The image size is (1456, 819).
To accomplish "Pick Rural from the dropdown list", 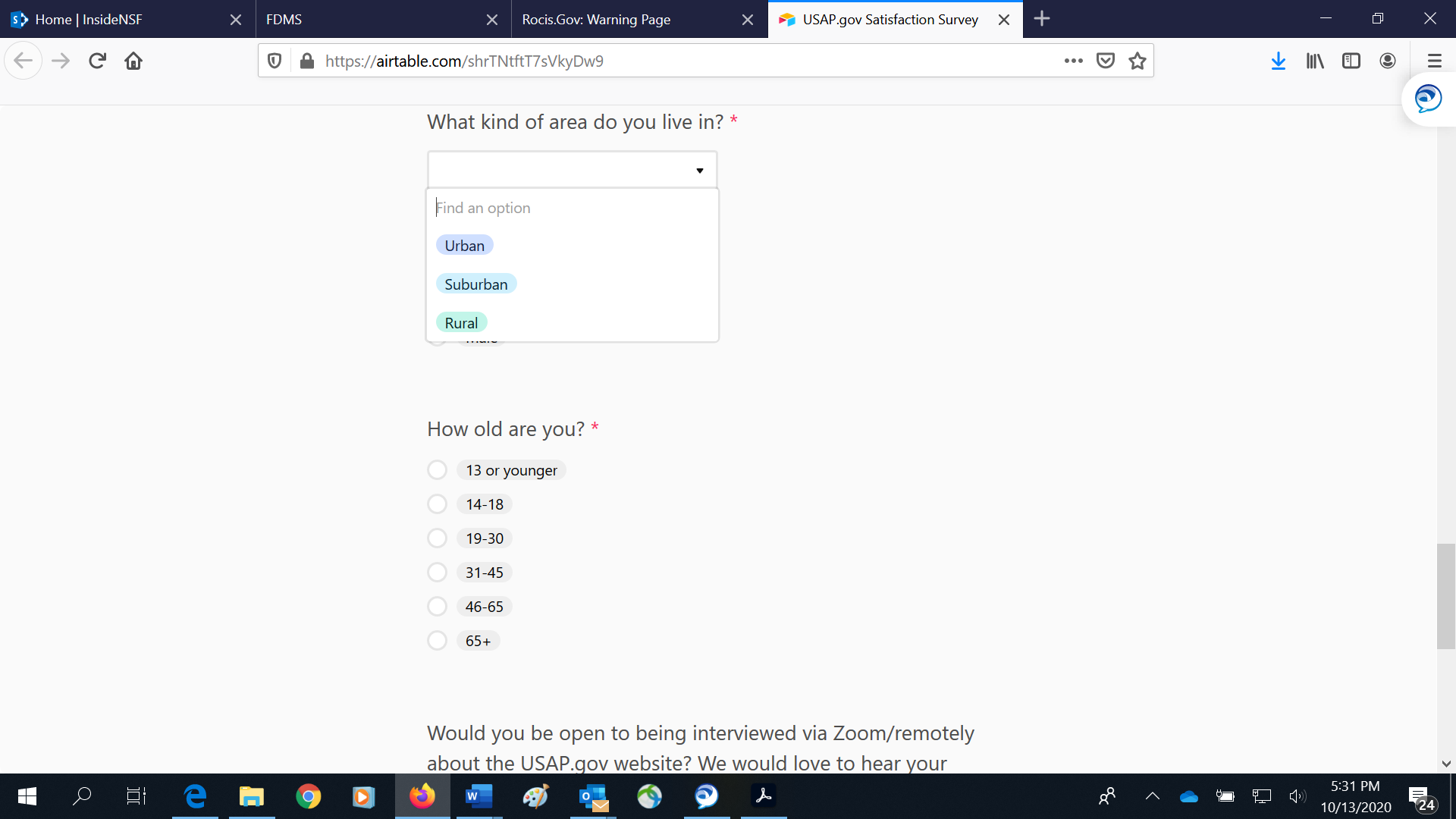I will tap(461, 323).
